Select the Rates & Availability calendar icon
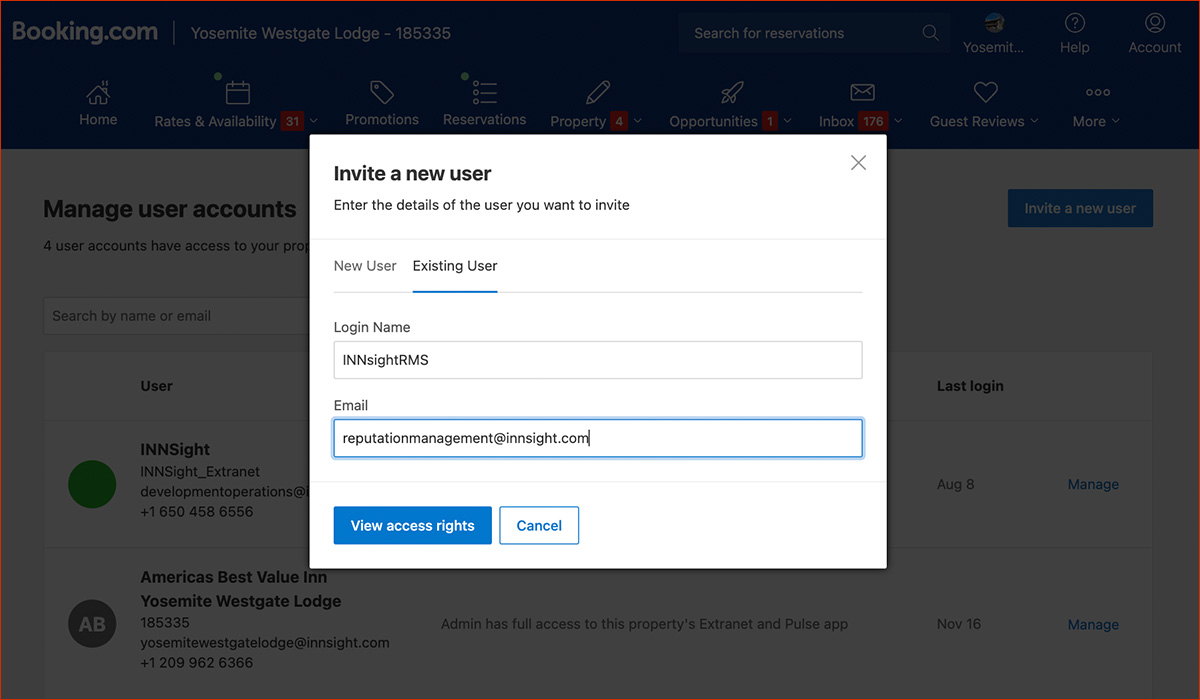Screen dimensions: 1200x700 coord(237,93)
